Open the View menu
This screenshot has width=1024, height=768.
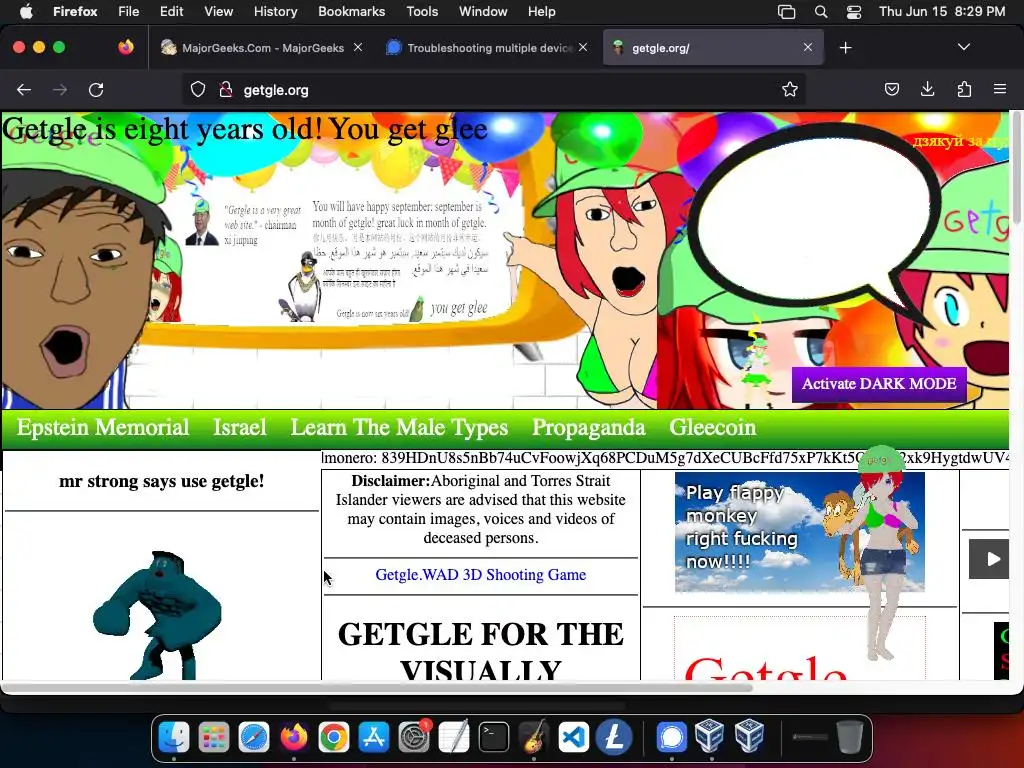click(x=218, y=11)
